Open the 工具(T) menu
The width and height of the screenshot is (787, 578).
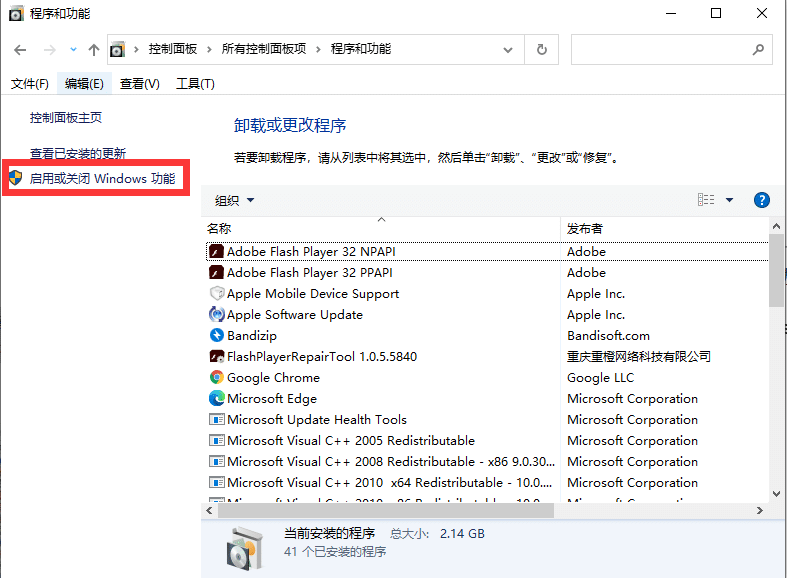195,84
